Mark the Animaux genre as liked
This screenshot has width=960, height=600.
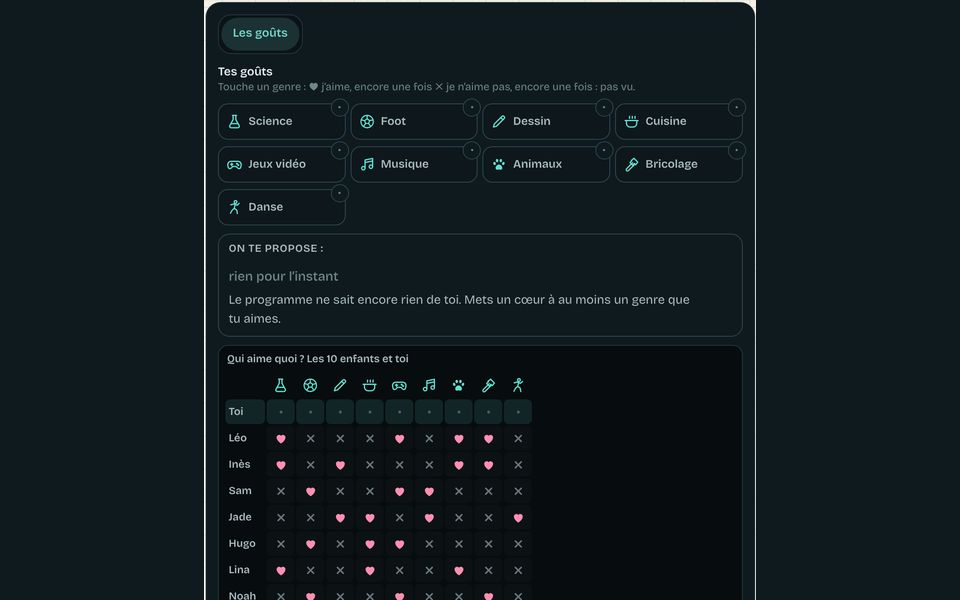tap(546, 164)
